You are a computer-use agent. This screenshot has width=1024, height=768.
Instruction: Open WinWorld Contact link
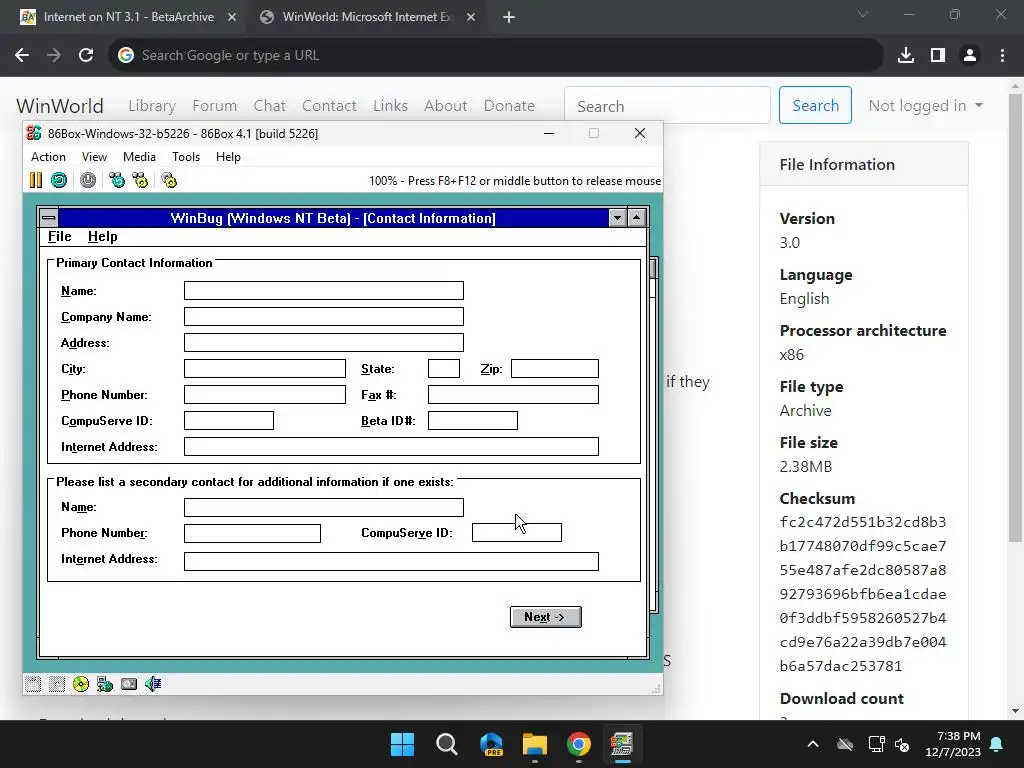(329, 106)
